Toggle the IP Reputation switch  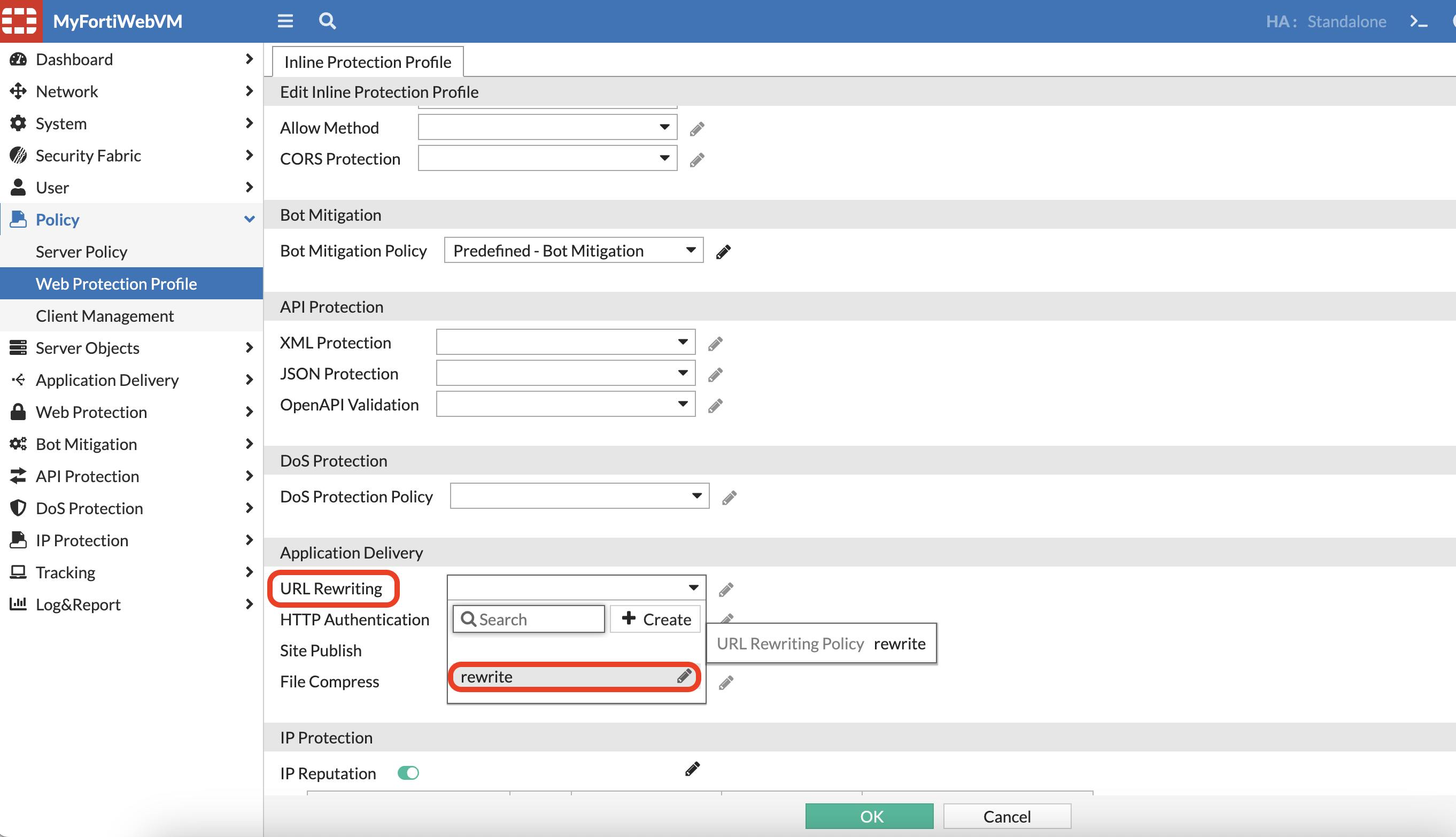(408, 773)
